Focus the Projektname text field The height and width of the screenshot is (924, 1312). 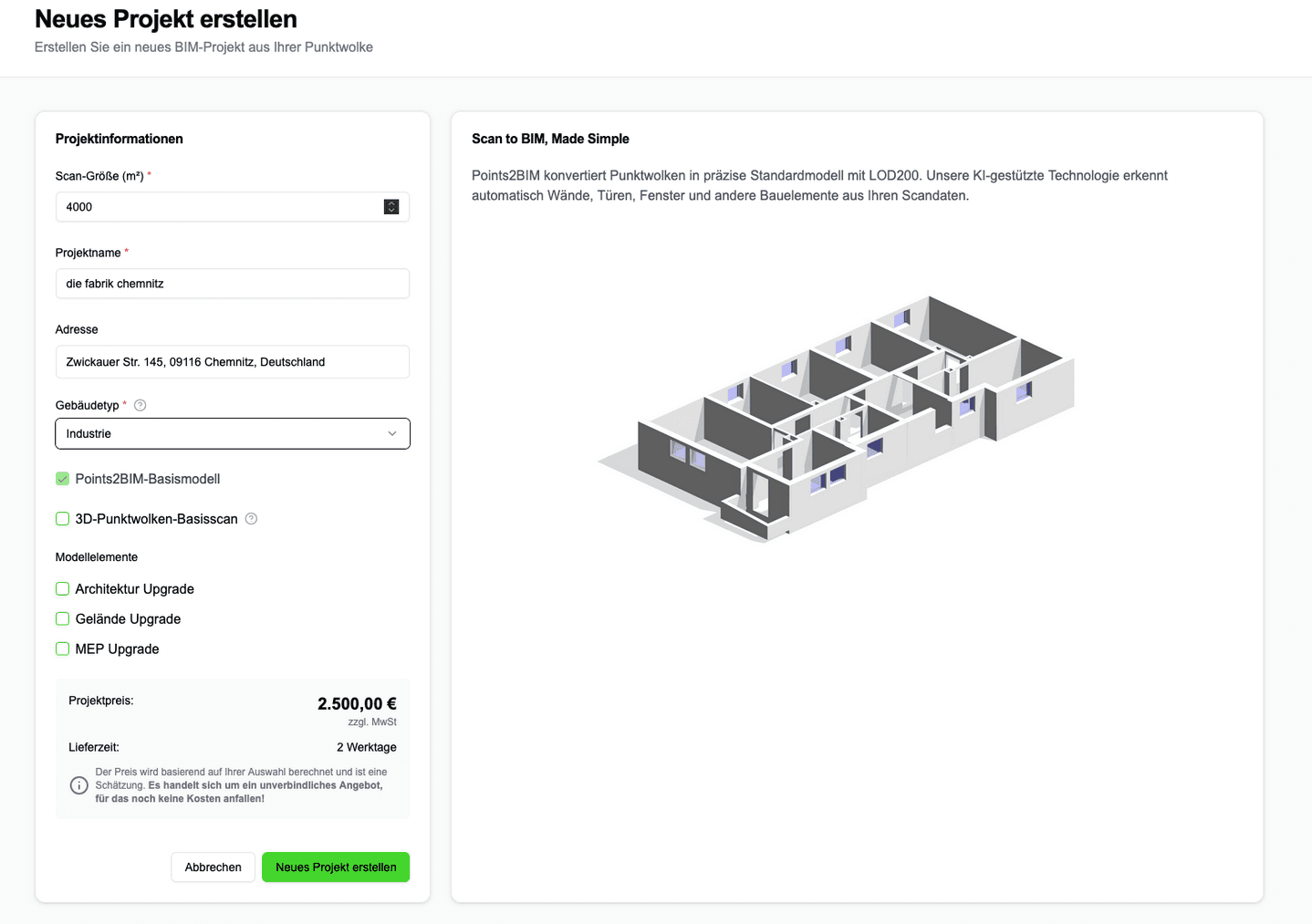(x=232, y=284)
